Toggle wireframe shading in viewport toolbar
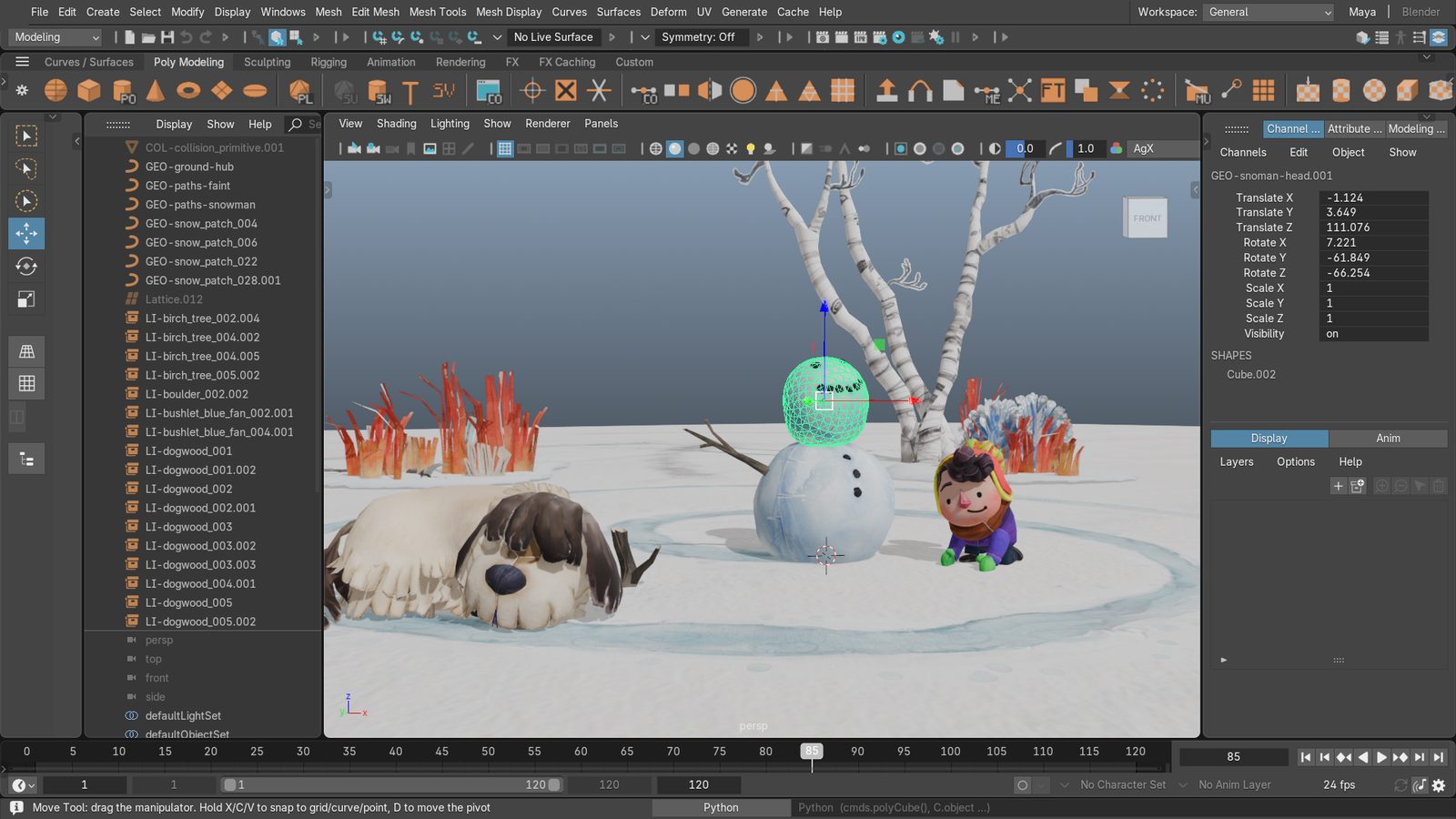Image resolution: width=1456 pixels, height=819 pixels. tap(655, 148)
